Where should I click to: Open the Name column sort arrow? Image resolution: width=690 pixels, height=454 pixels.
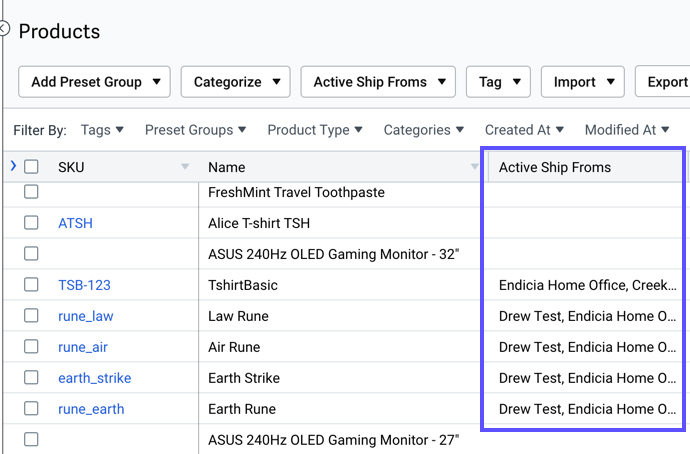click(474, 166)
